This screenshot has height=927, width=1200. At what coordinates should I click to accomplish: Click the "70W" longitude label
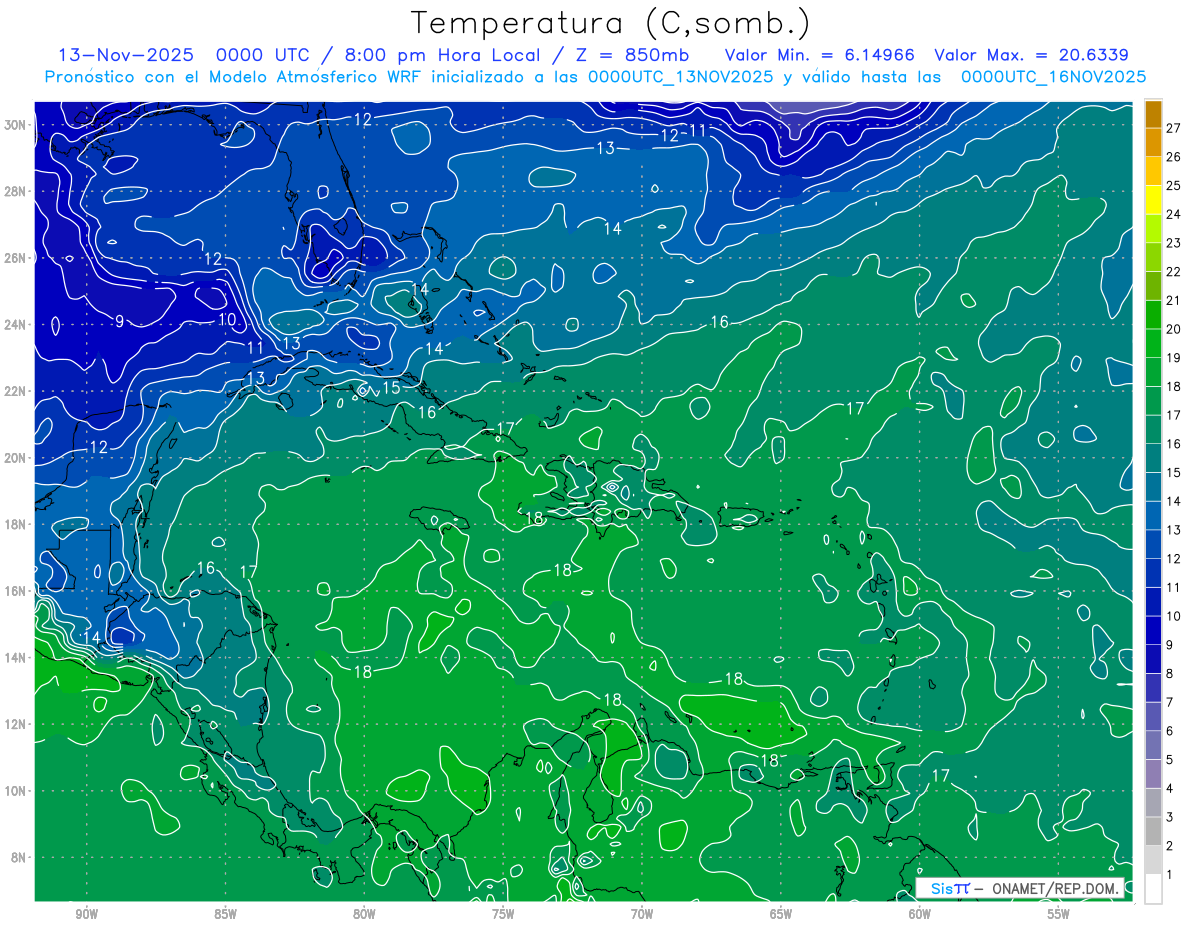(x=642, y=914)
